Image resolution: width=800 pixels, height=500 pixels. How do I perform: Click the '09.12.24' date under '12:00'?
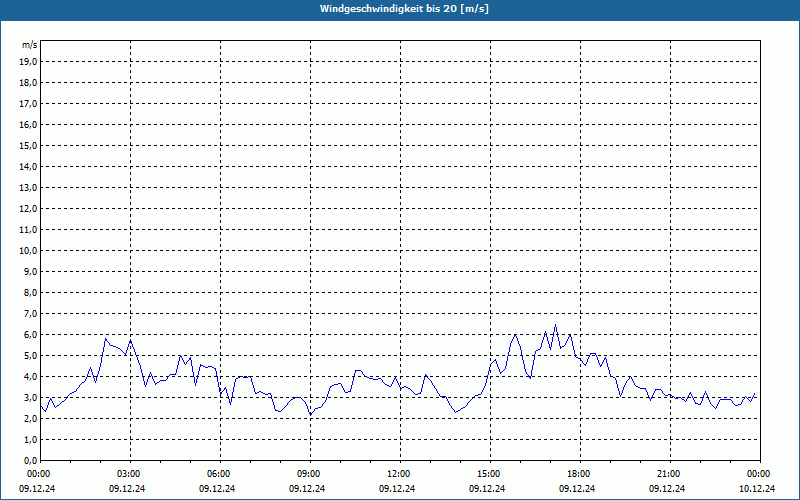click(397, 488)
